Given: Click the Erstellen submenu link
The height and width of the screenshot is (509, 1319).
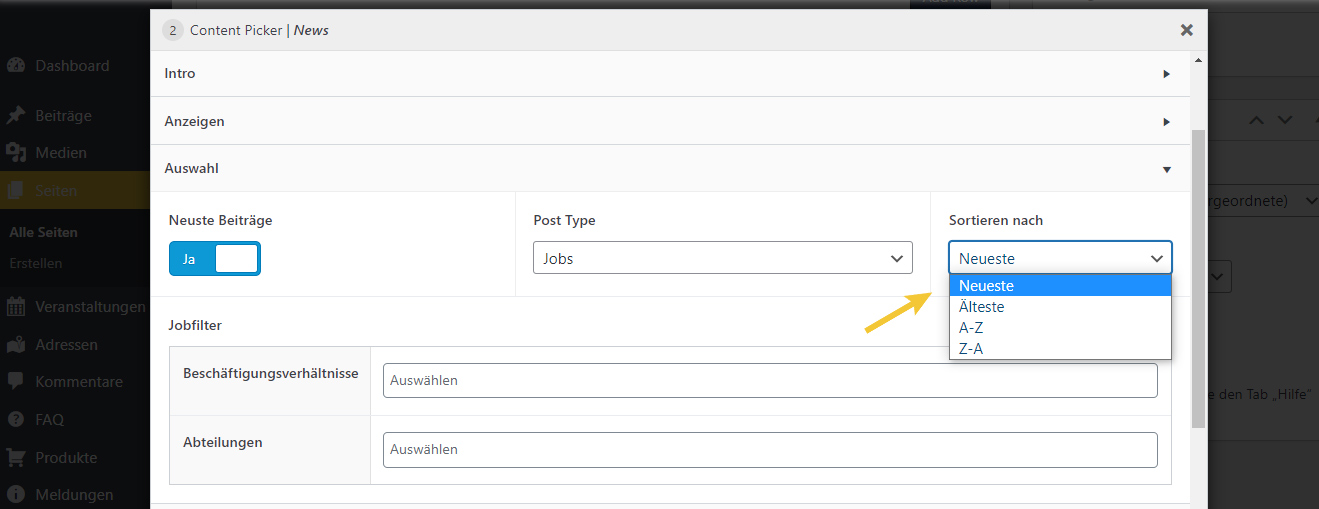Looking at the screenshot, I should tap(36, 264).
